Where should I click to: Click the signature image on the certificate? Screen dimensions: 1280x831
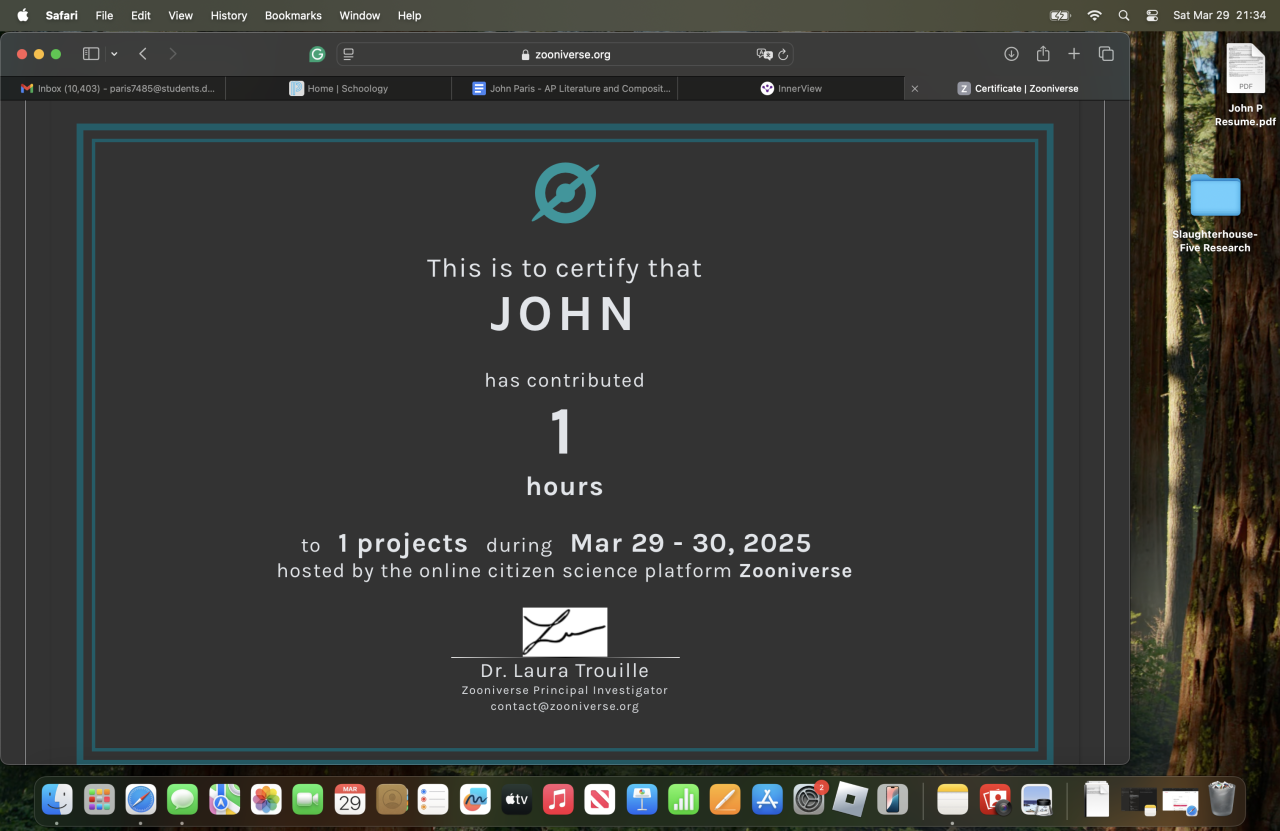point(565,632)
